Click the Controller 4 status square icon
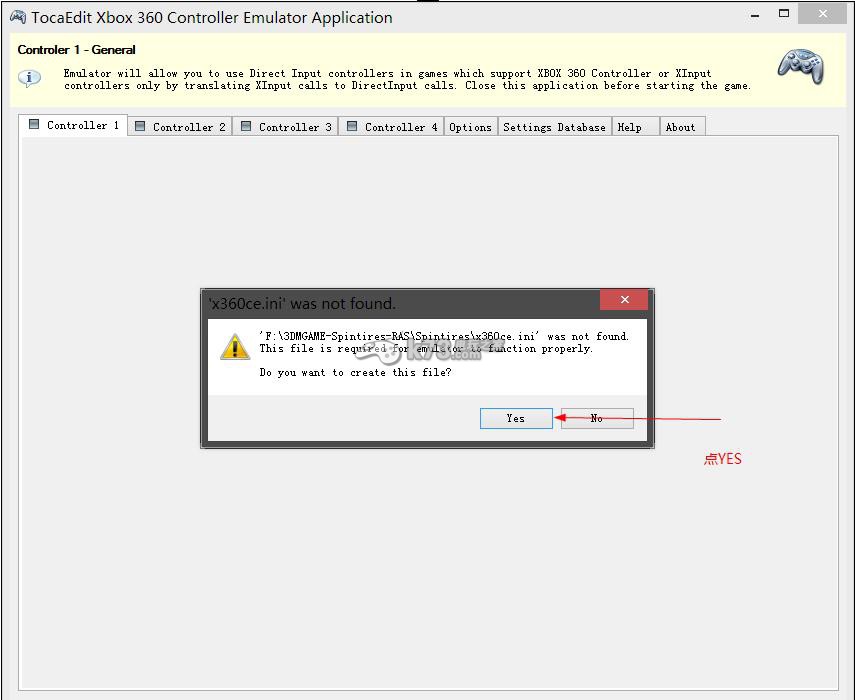The height and width of the screenshot is (700, 855). (x=352, y=127)
